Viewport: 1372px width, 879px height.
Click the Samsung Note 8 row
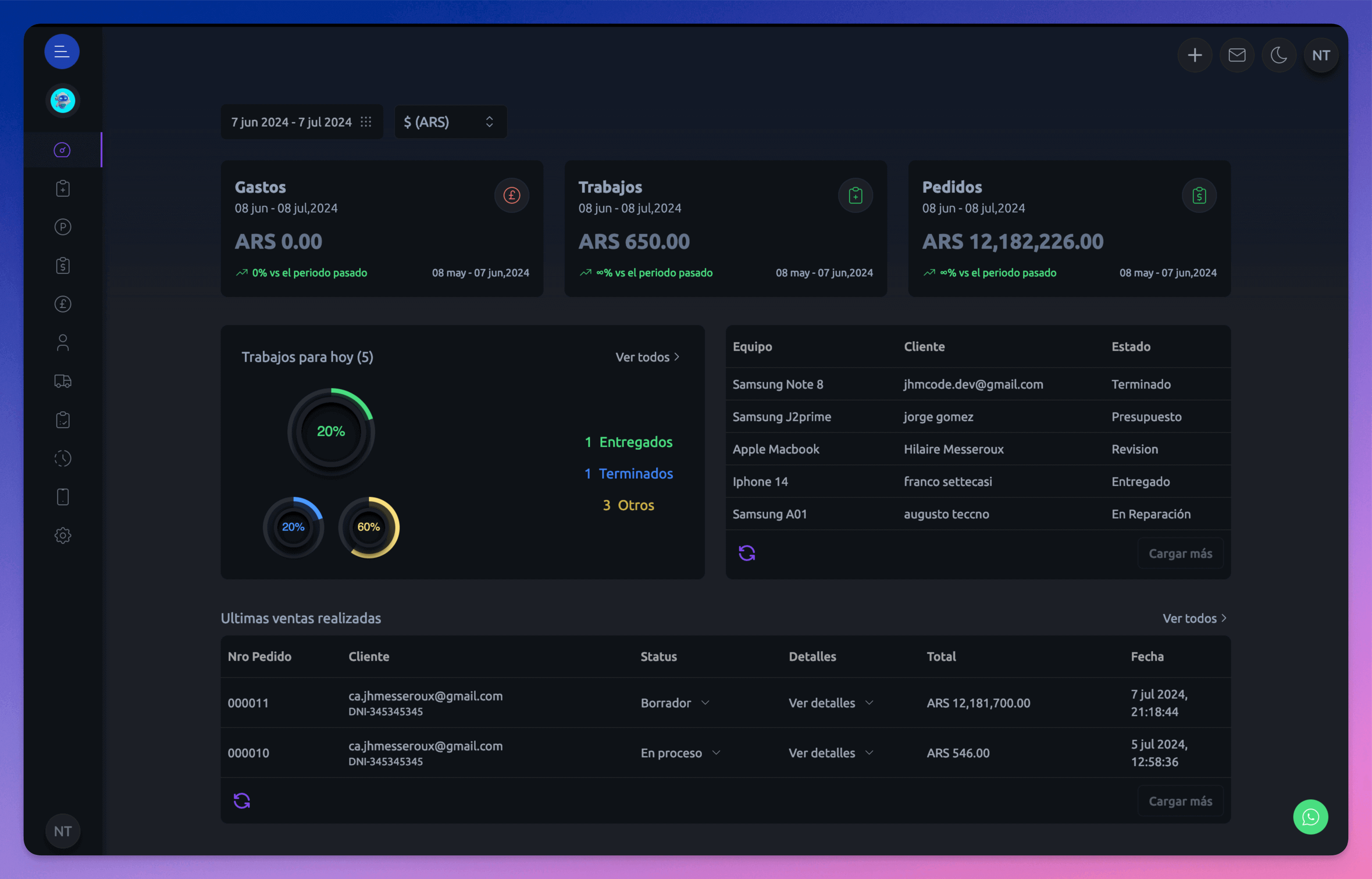click(x=978, y=384)
